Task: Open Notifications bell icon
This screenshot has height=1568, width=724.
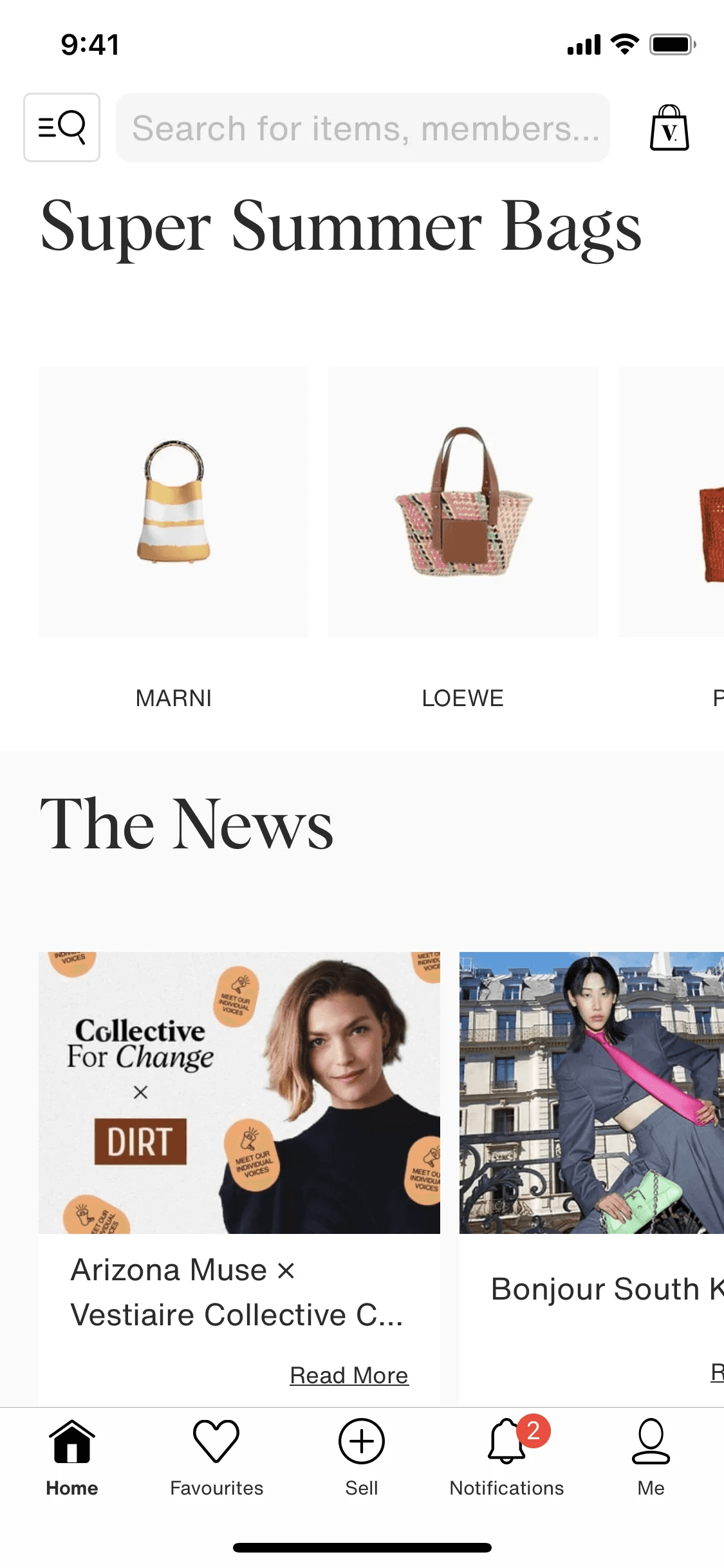Action: click(x=506, y=1441)
